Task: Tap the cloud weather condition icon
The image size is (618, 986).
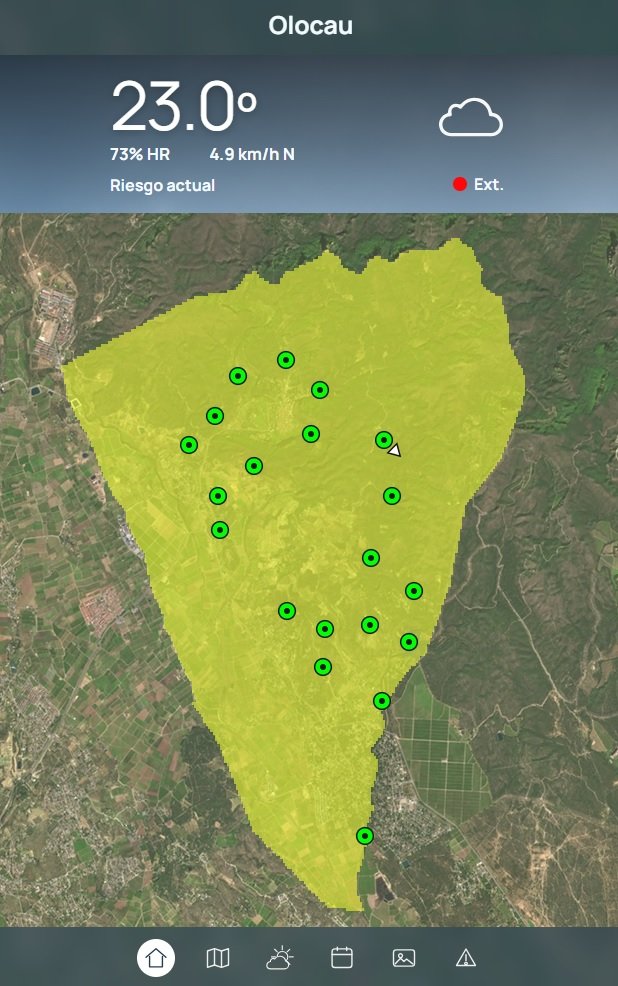Action: (471, 117)
